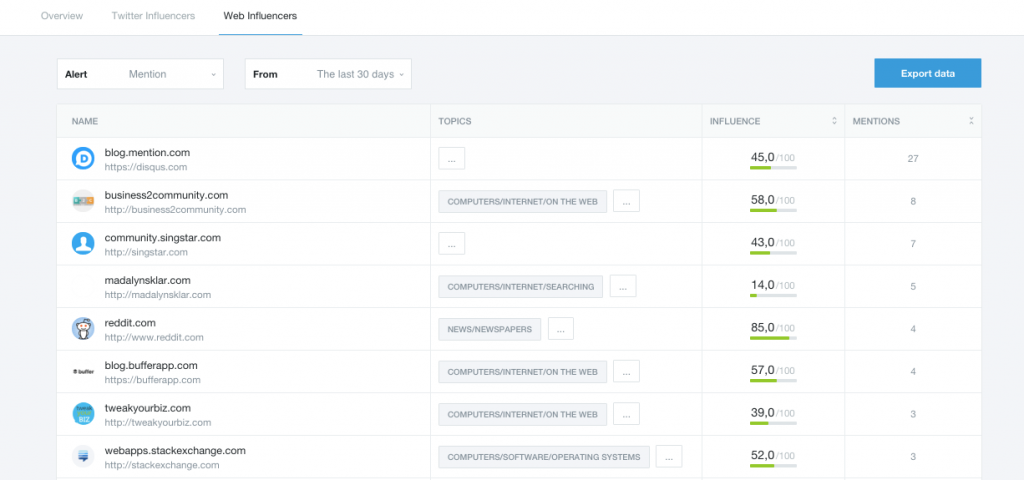Viewport: 1024px width, 480px height.
Task: Click the 52,0 influence score
Action: (762, 455)
